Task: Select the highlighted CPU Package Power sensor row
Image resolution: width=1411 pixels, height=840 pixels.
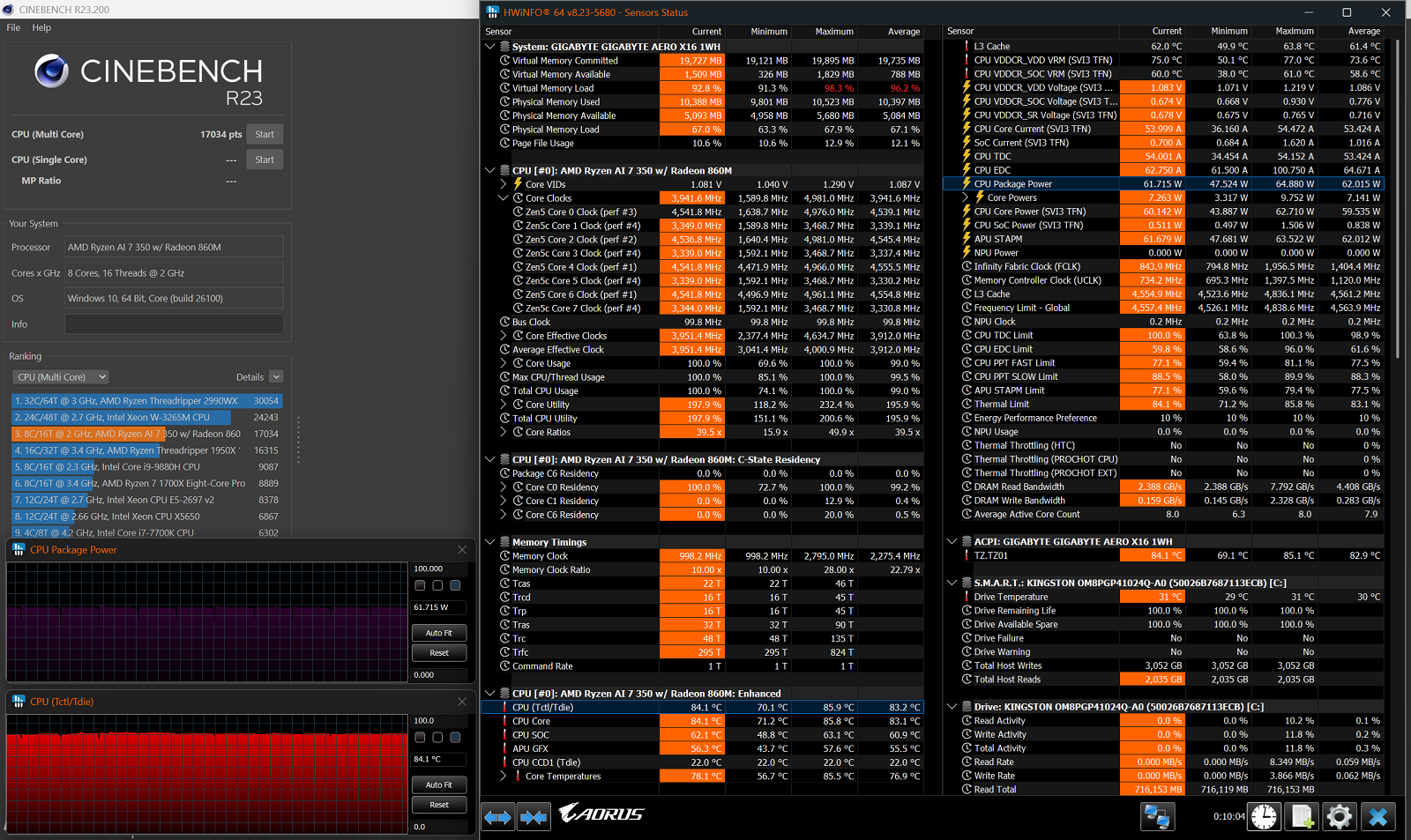Action: pos(1163,184)
